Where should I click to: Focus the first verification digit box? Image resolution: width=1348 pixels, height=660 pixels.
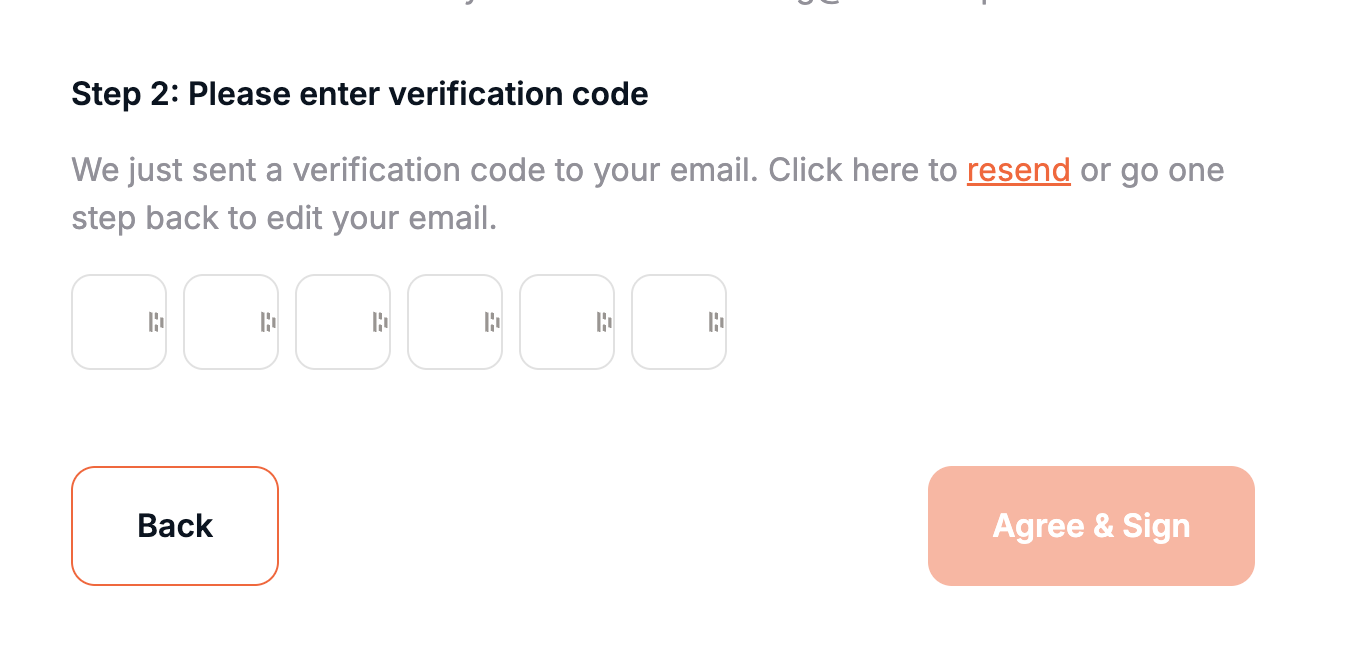click(x=107, y=322)
